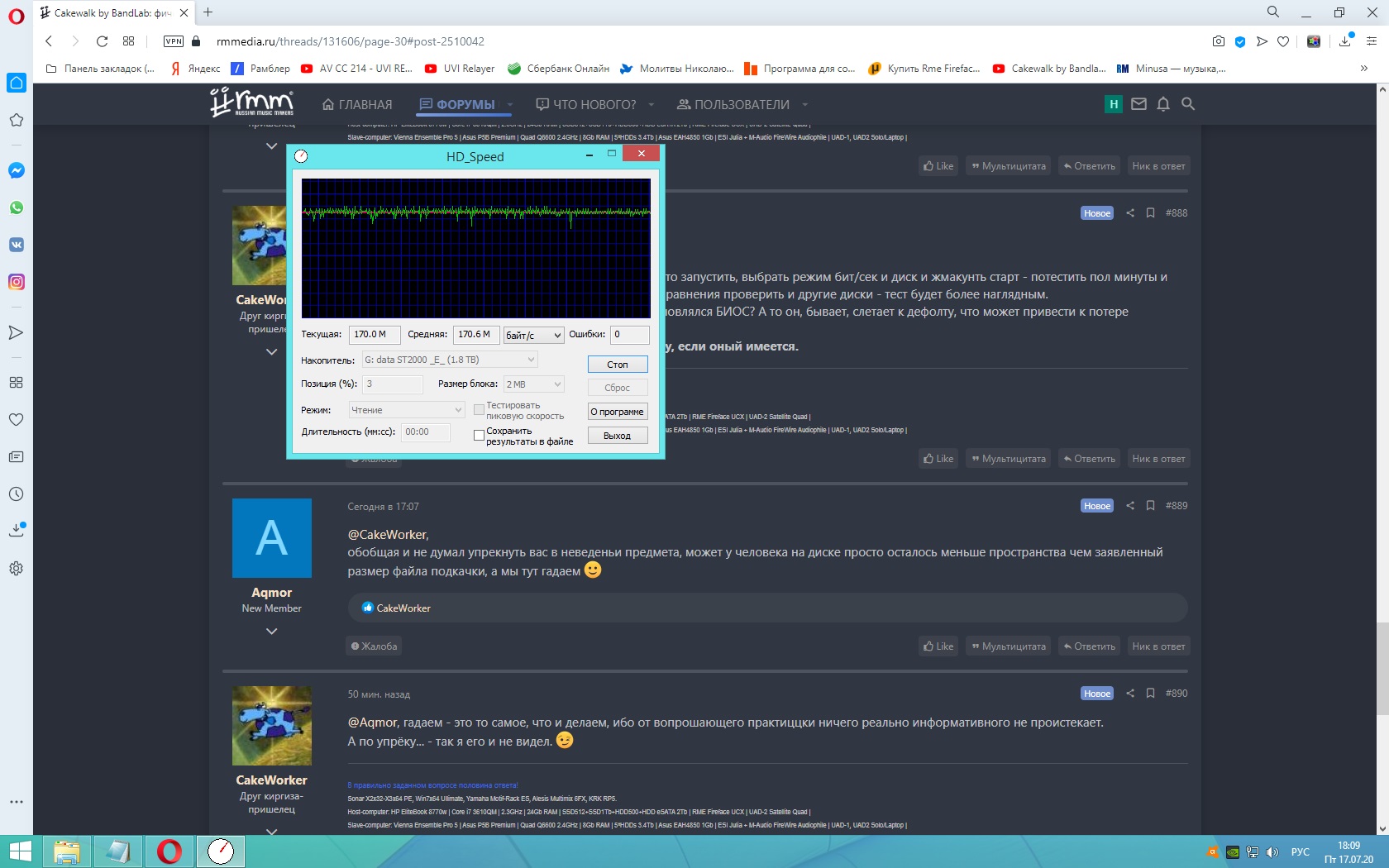Click О программе button in HD_Speed
The height and width of the screenshot is (868, 1389).
point(618,412)
